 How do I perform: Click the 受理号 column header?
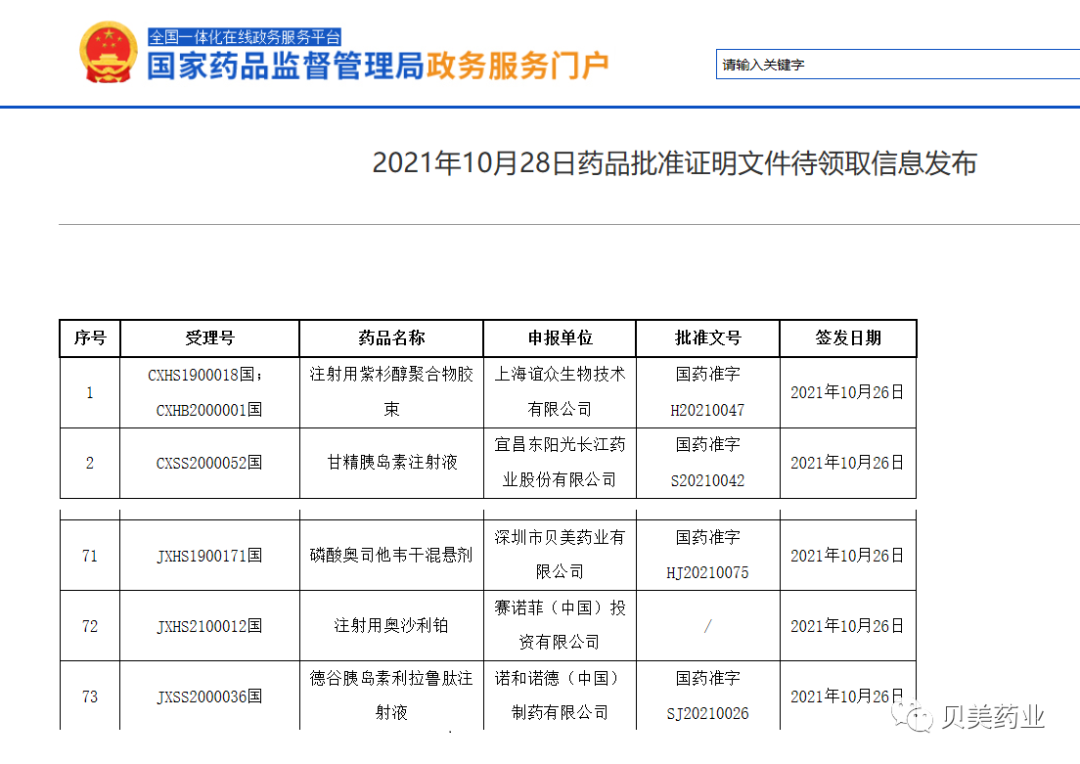click(209, 338)
